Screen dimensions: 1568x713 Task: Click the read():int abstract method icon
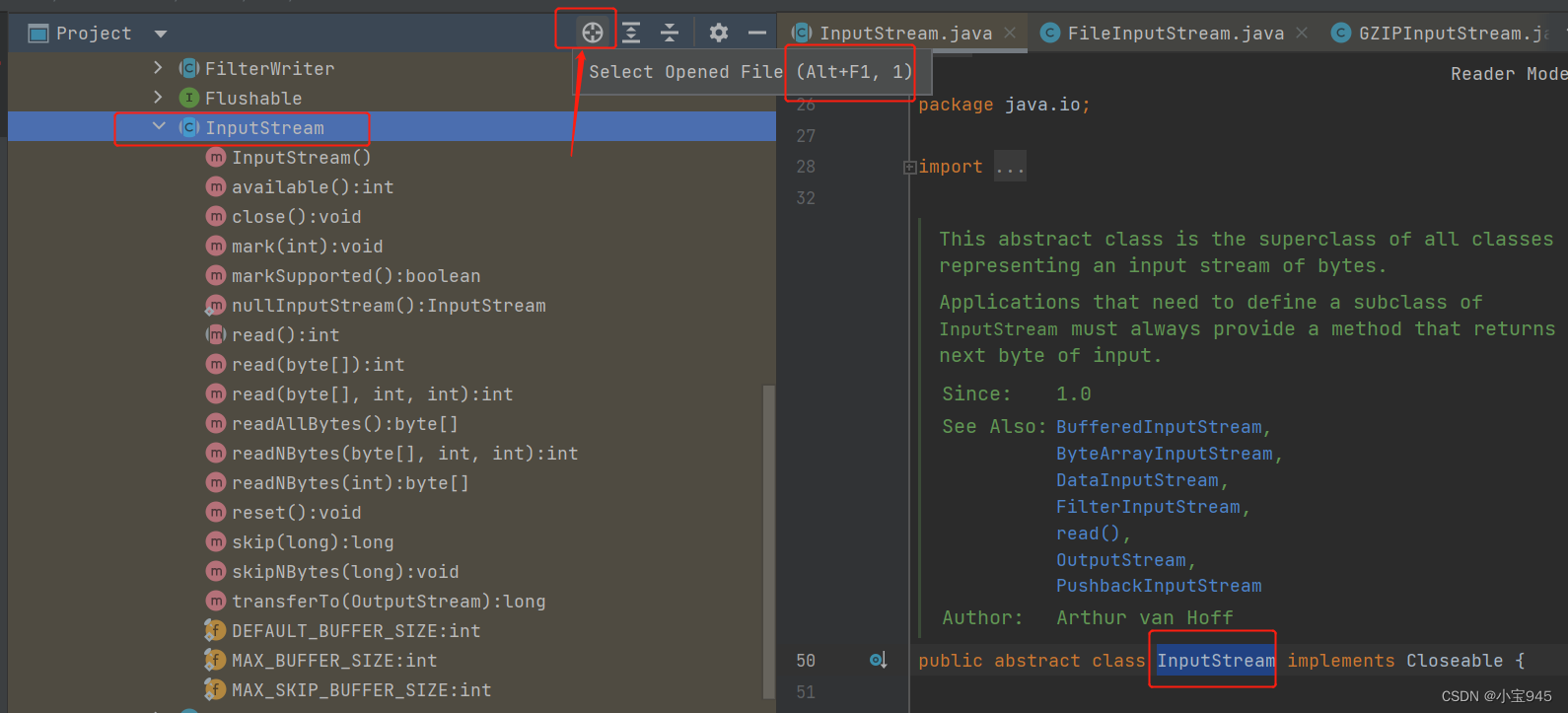[x=215, y=335]
